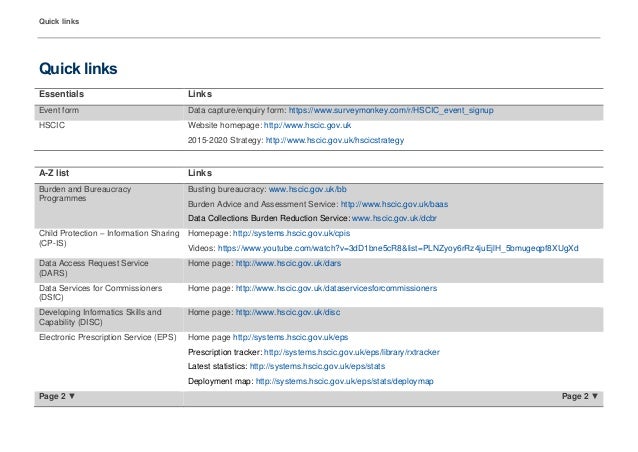Click the right 'Page 2' down arrow
The width and height of the screenshot is (638, 452).
(594, 396)
